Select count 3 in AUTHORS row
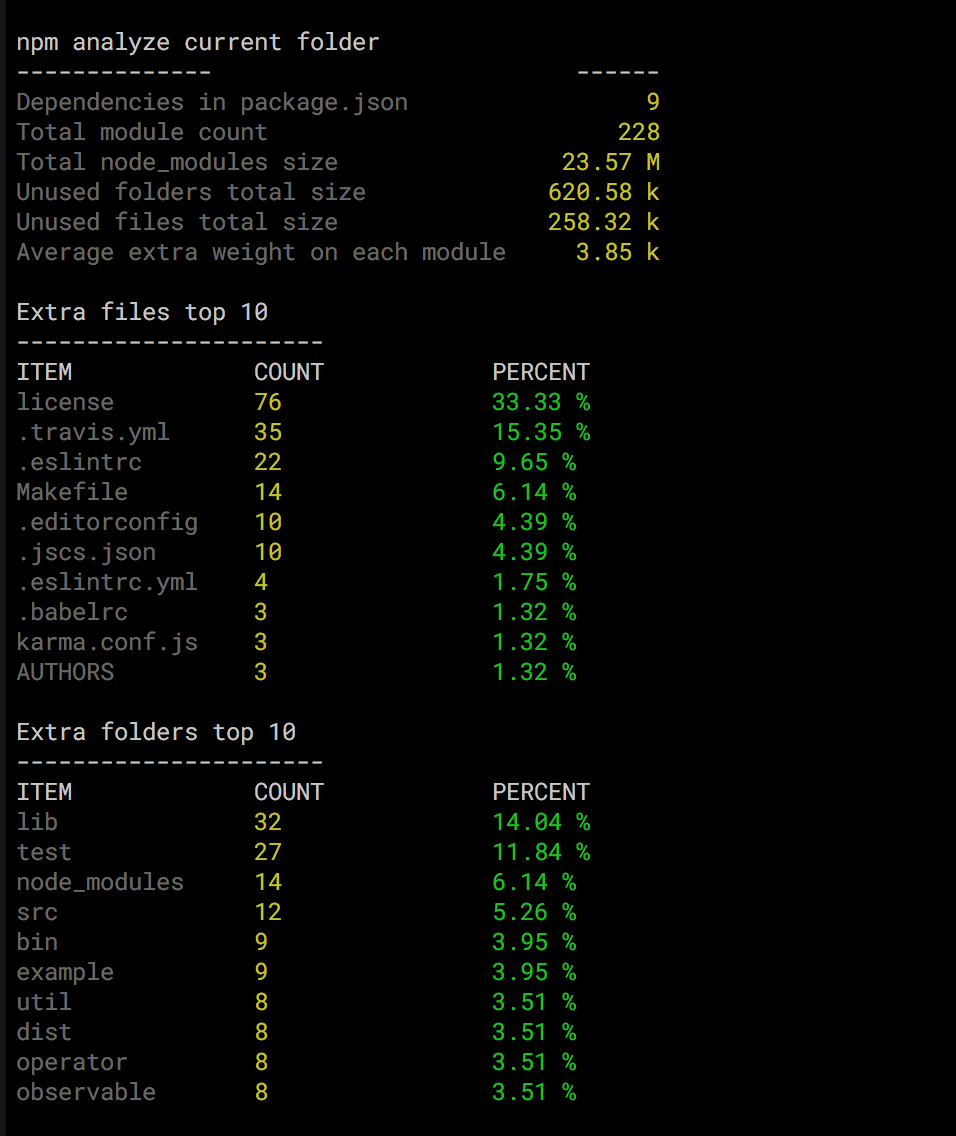The height and width of the screenshot is (1136, 956). [261, 672]
